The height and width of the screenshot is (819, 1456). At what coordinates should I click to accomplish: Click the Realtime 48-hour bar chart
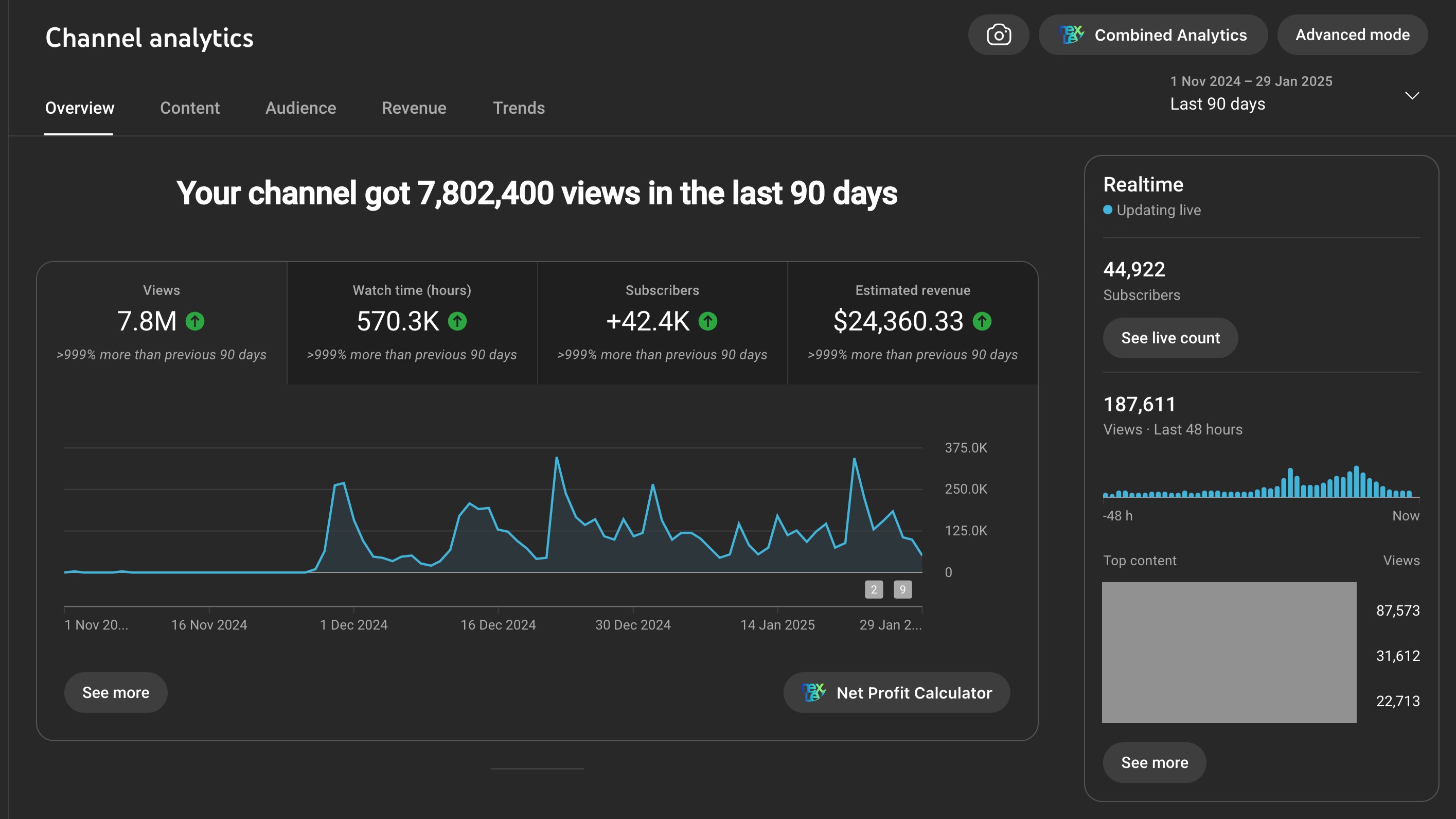(x=1261, y=481)
